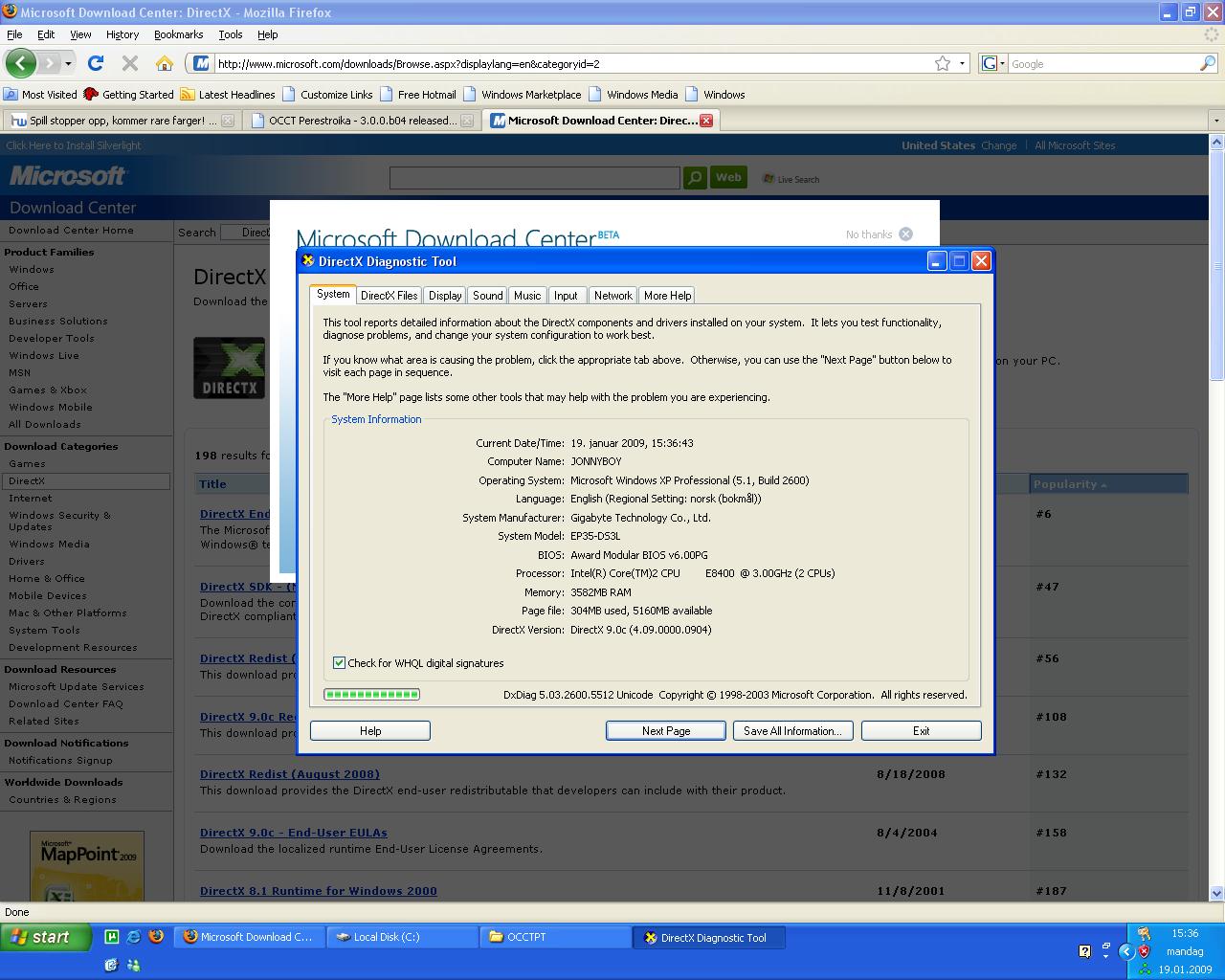The width and height of the screenshot is (1225, 980).
Task: Click the Help button in DxDiag
Action: coord(370,730)
